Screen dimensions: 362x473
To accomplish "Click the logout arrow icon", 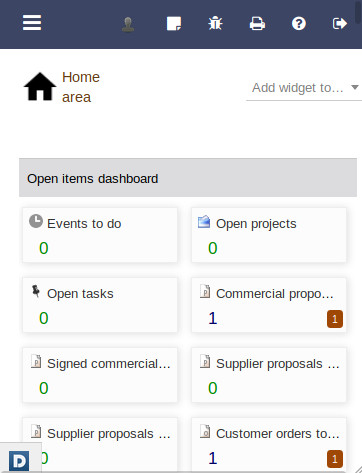I will point(340,23).
